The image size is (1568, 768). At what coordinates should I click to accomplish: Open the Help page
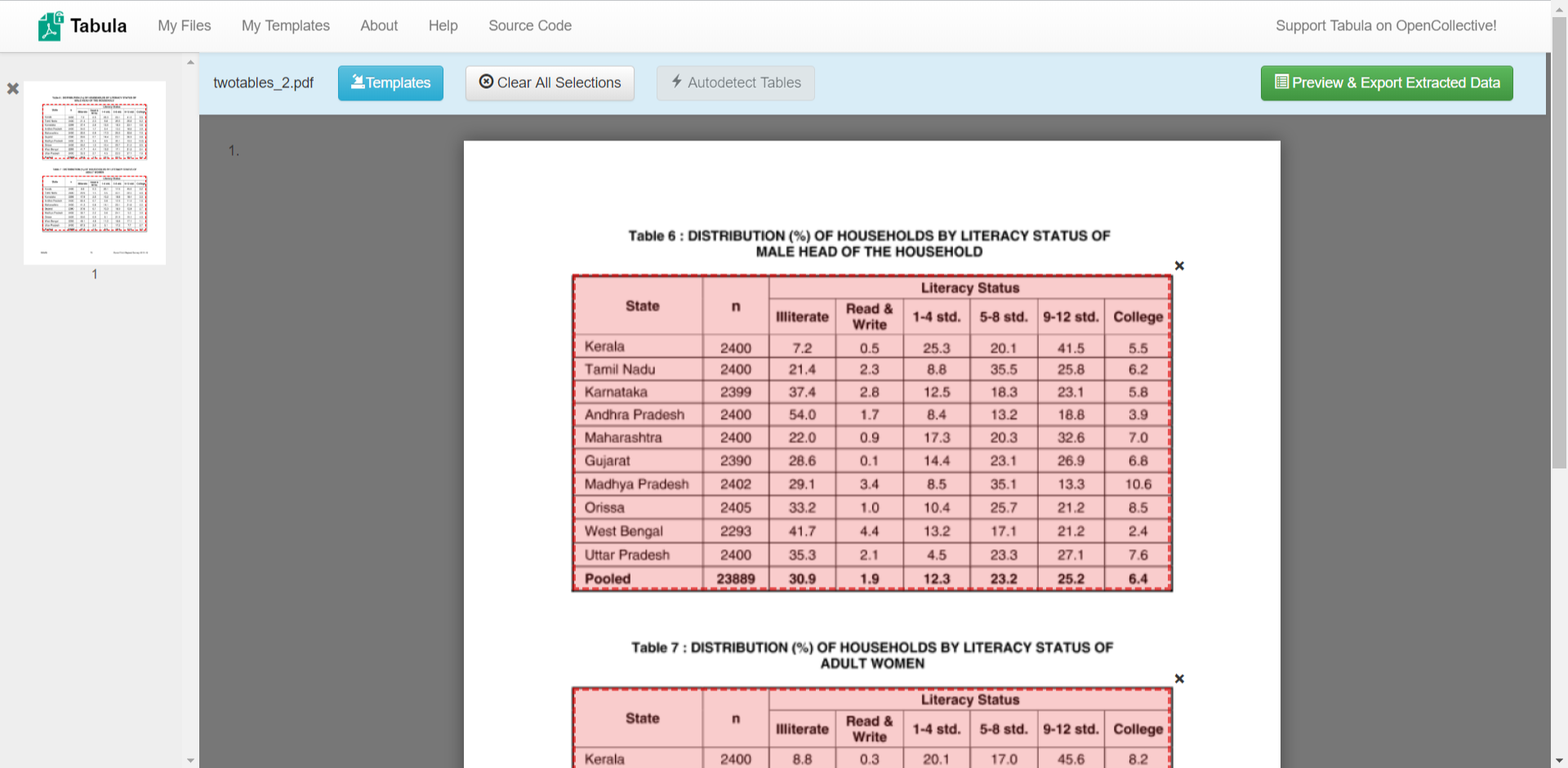coord(443,26)
